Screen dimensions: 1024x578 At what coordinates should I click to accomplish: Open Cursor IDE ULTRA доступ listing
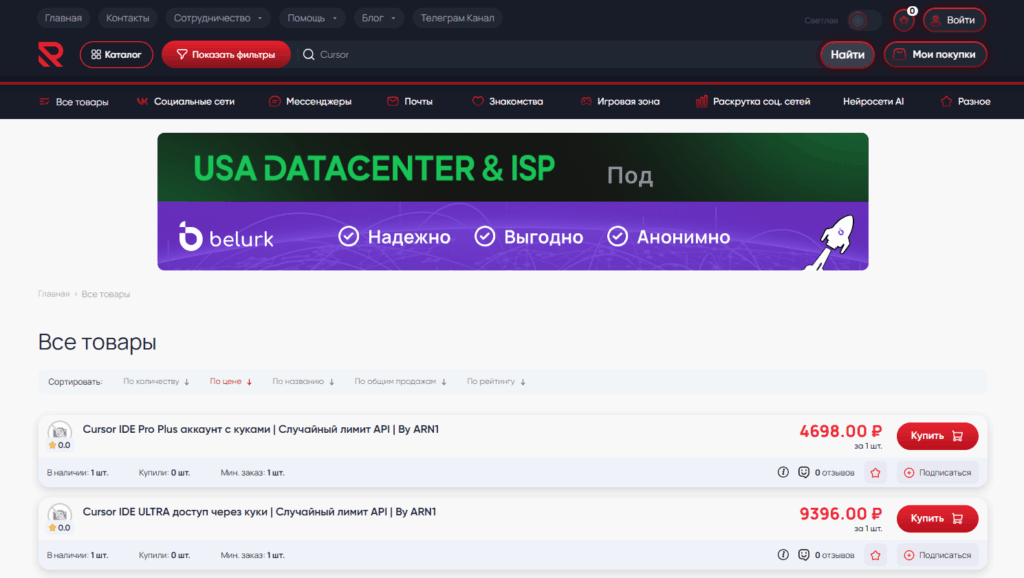pyautogui.click(x=259, y=512)
